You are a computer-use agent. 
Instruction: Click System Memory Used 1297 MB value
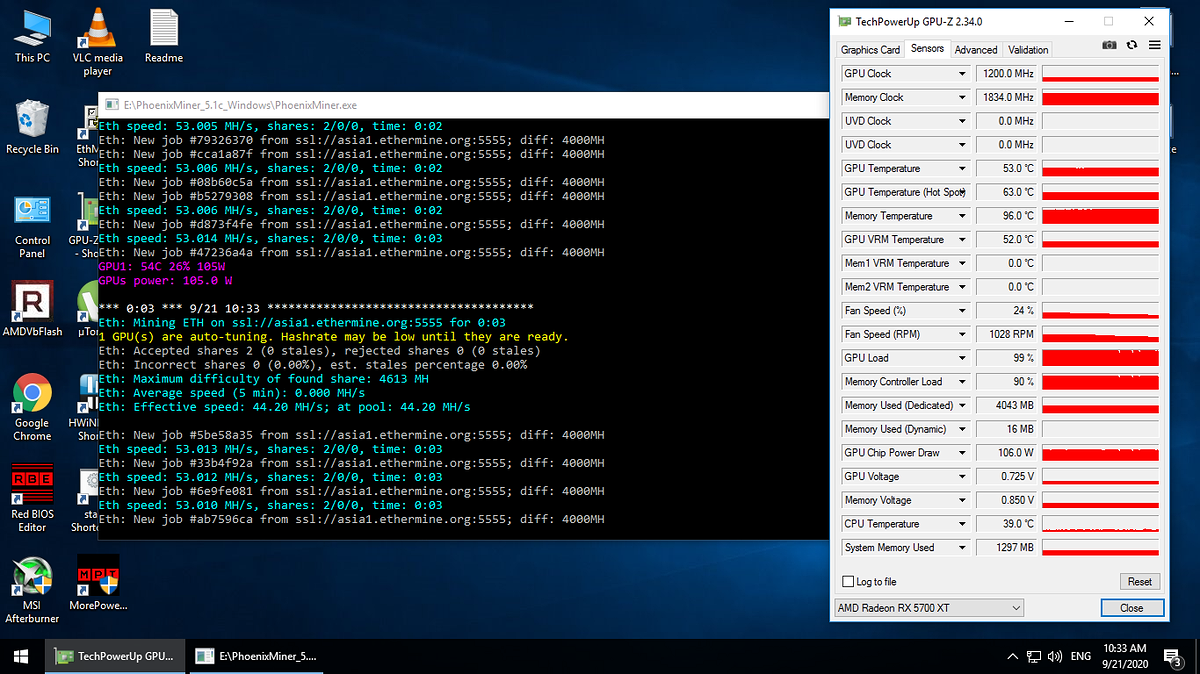point(1007,548)
